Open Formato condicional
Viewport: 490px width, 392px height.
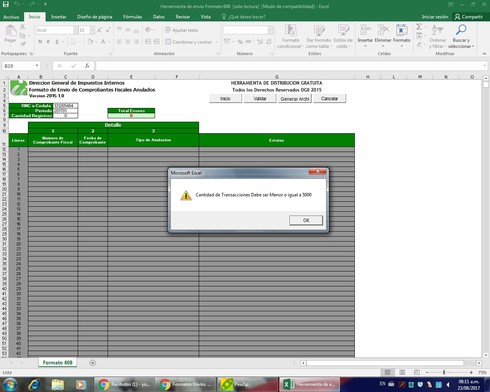pos(290,36)
